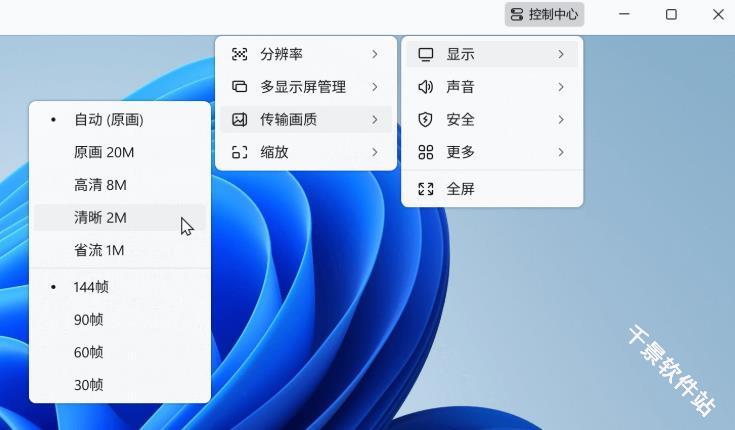The width and height of the screenshot is (735, 430).
Task: Click the 分辨率 resolution icon
Action: [240, 54]
